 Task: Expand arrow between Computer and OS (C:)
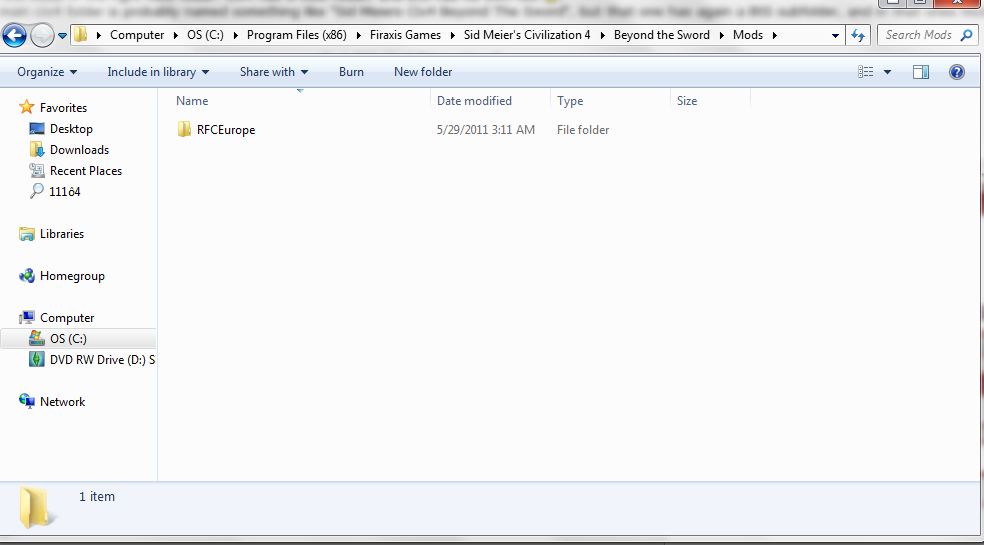tap(176, 36)
